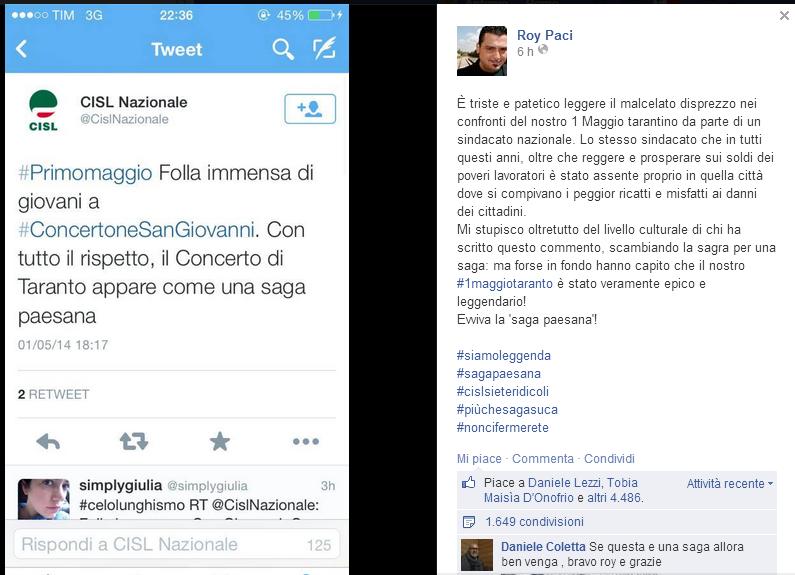795x575 pixels.
Task: Follow CISL Nazionale with add-user button
Action: (x=310, y=109)
